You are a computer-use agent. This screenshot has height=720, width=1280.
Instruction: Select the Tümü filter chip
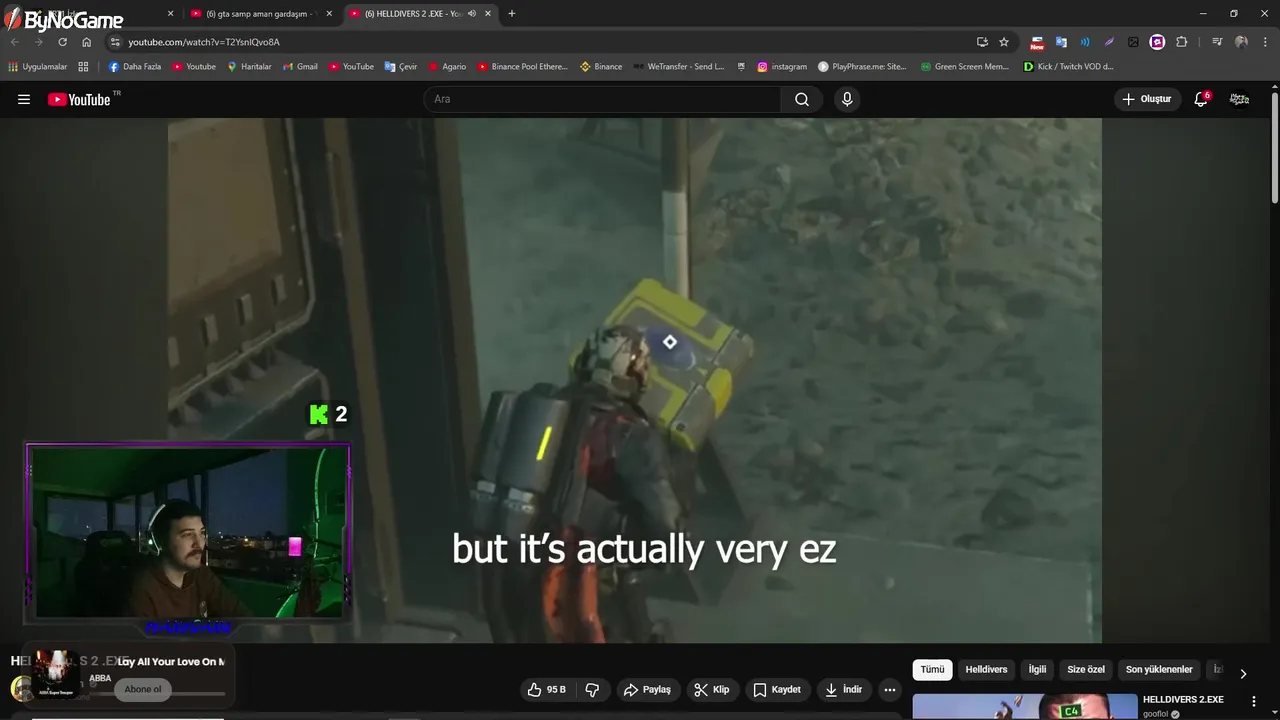[932, 670]
